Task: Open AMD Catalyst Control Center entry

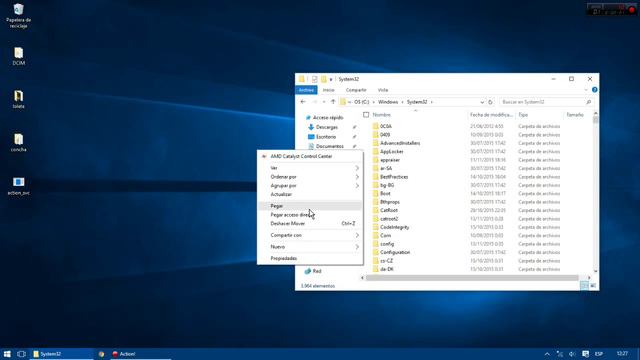Action: click(310, 156)
